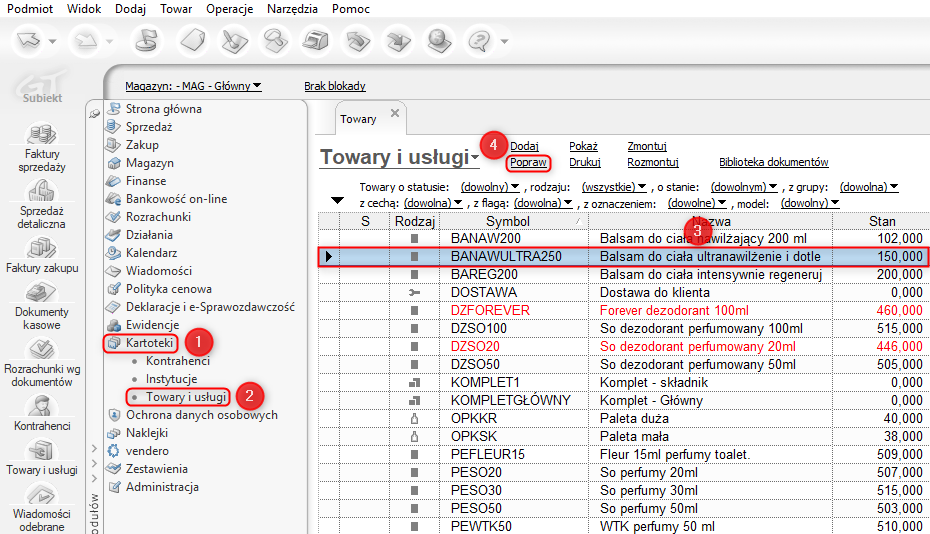Screen dimensions: 930x534
Task: Open Biblioteka dokumentów link
Action: pos(774,163)
